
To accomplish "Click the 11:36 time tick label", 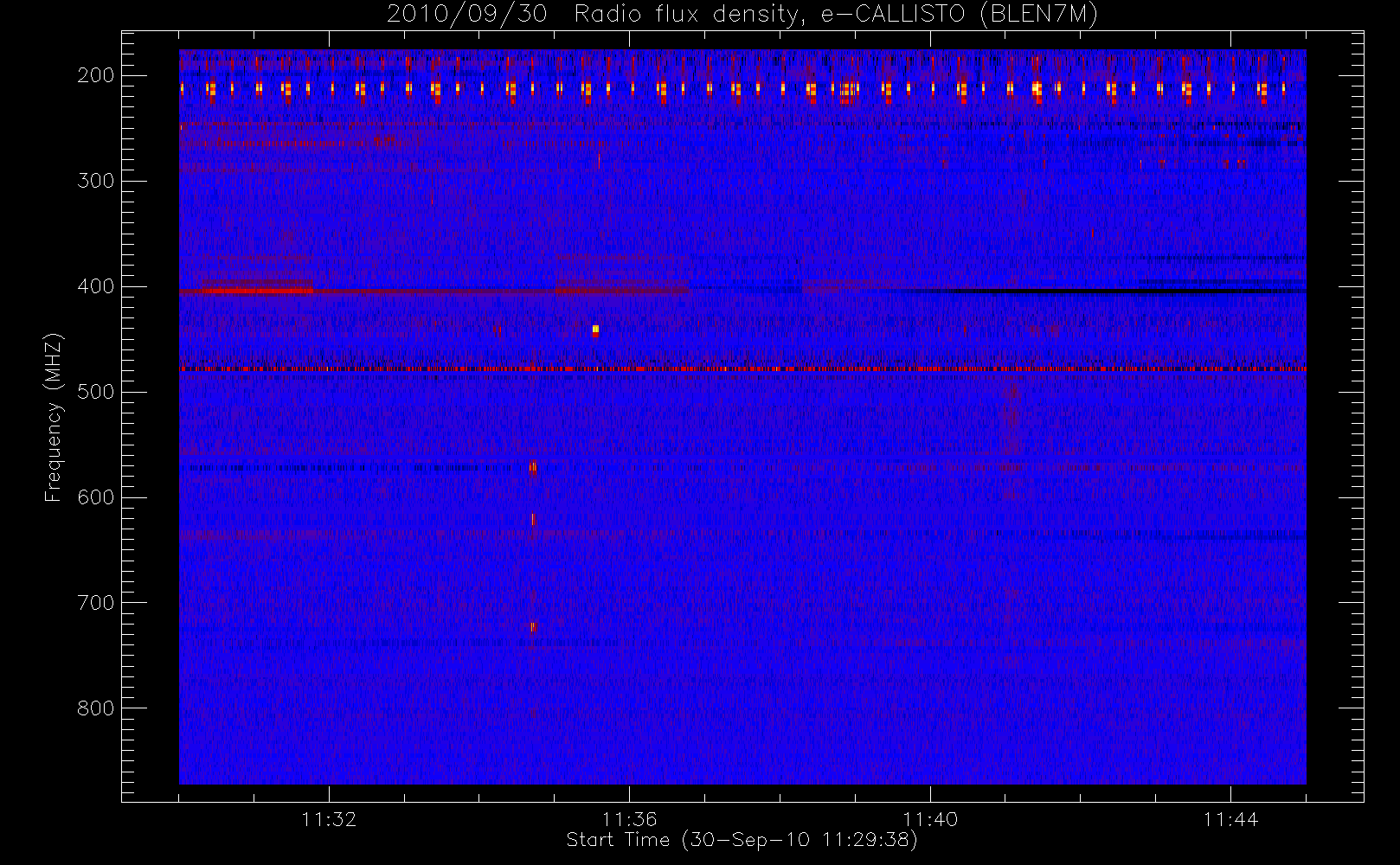I will [x=630, y=818].
